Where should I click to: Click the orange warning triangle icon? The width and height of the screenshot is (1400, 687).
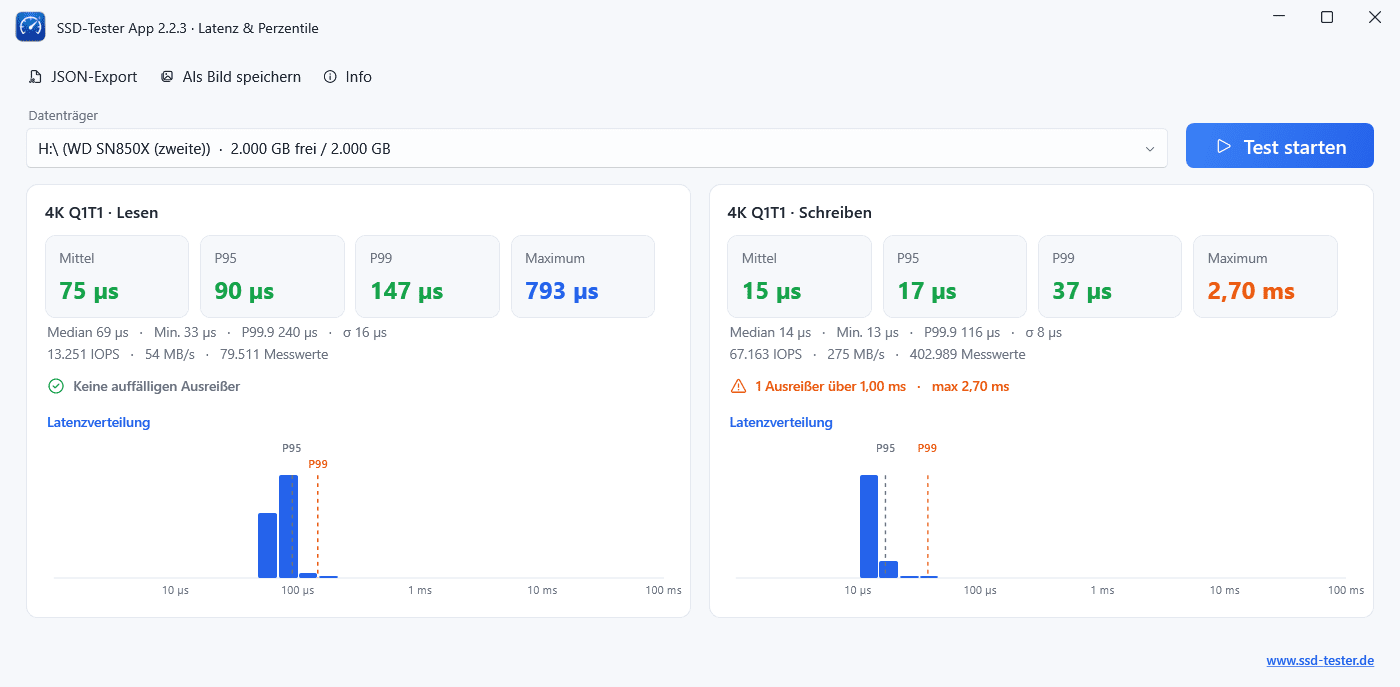pyautogui.click(x=738, y=386)
